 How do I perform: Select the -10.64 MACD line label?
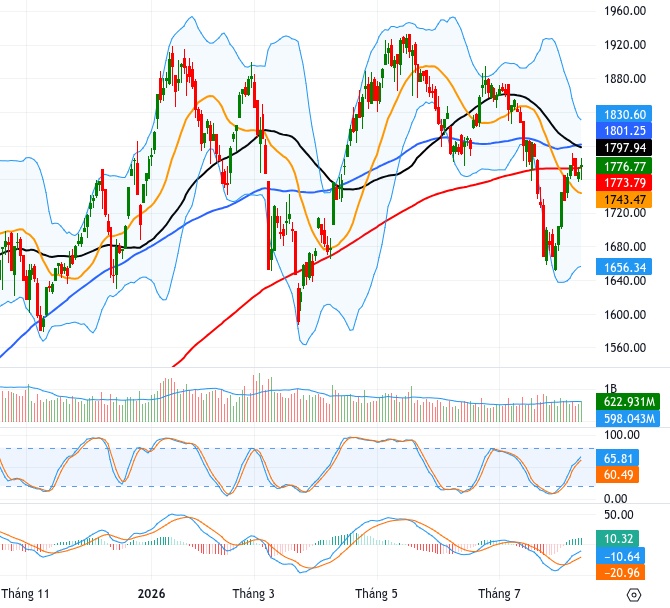pos(620,556)
